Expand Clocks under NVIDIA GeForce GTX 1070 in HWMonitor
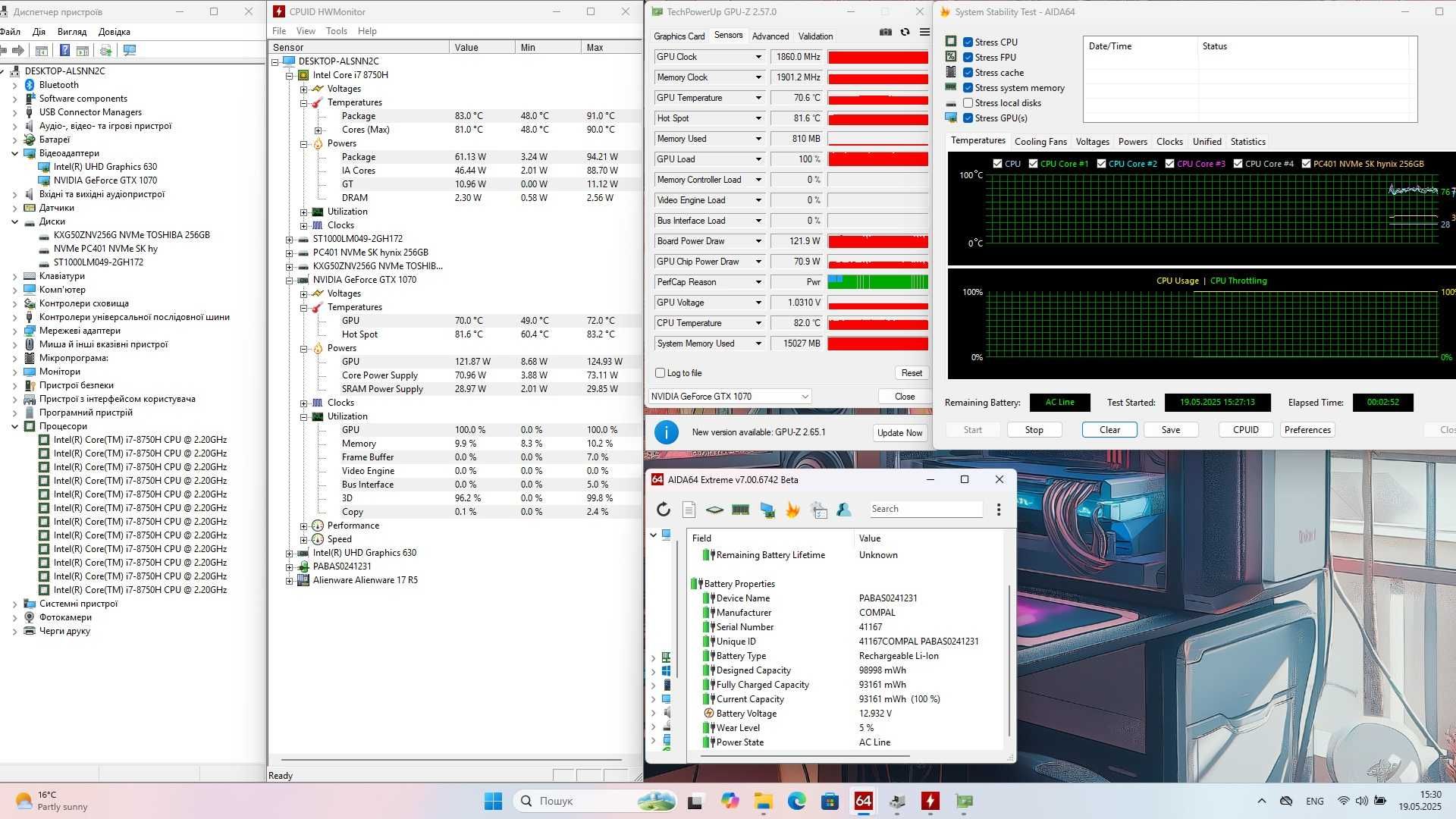This screenshot has height=819, width=1456. tap(303, 403)
